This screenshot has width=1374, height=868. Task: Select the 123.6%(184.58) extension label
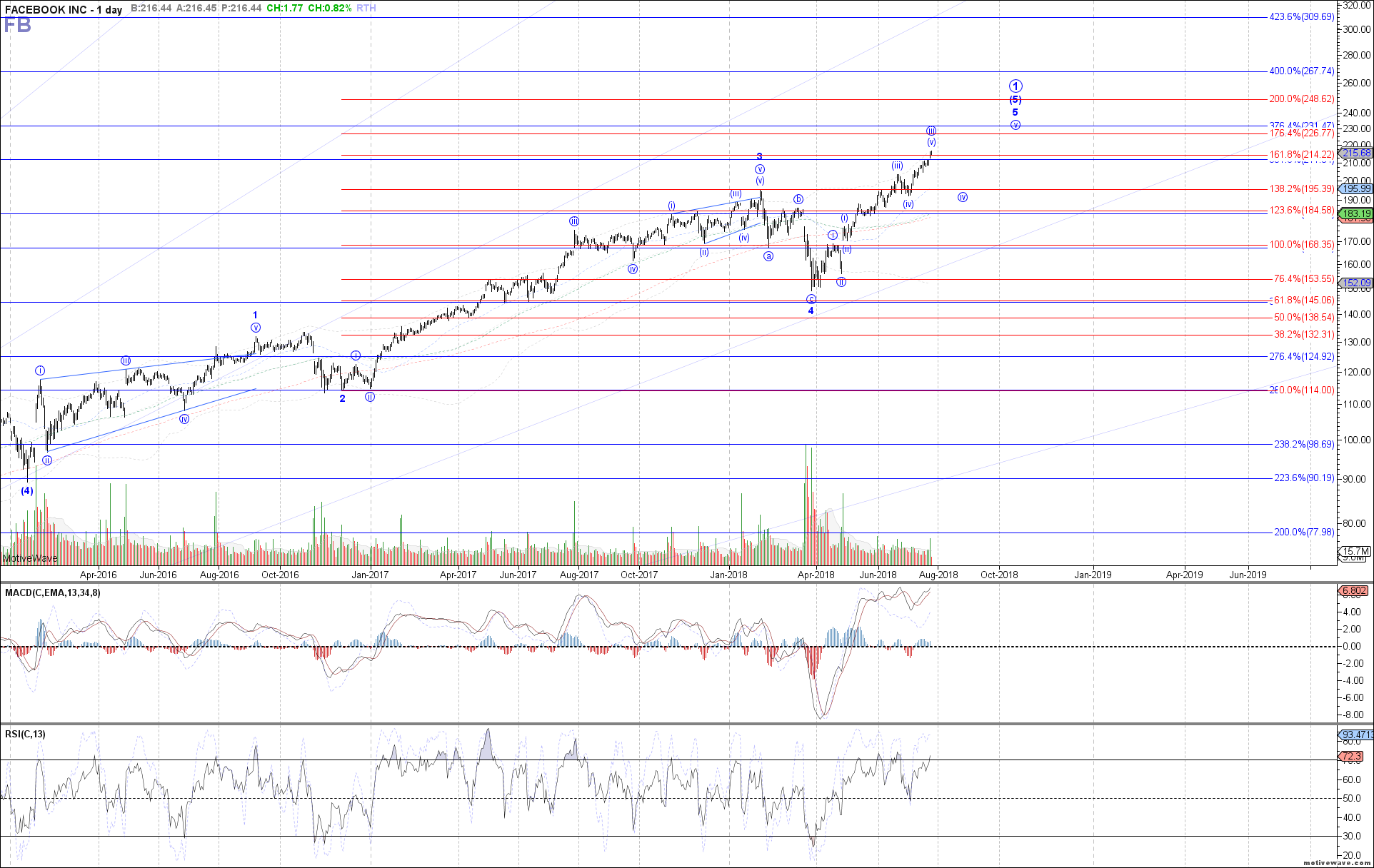point(1301,210)
